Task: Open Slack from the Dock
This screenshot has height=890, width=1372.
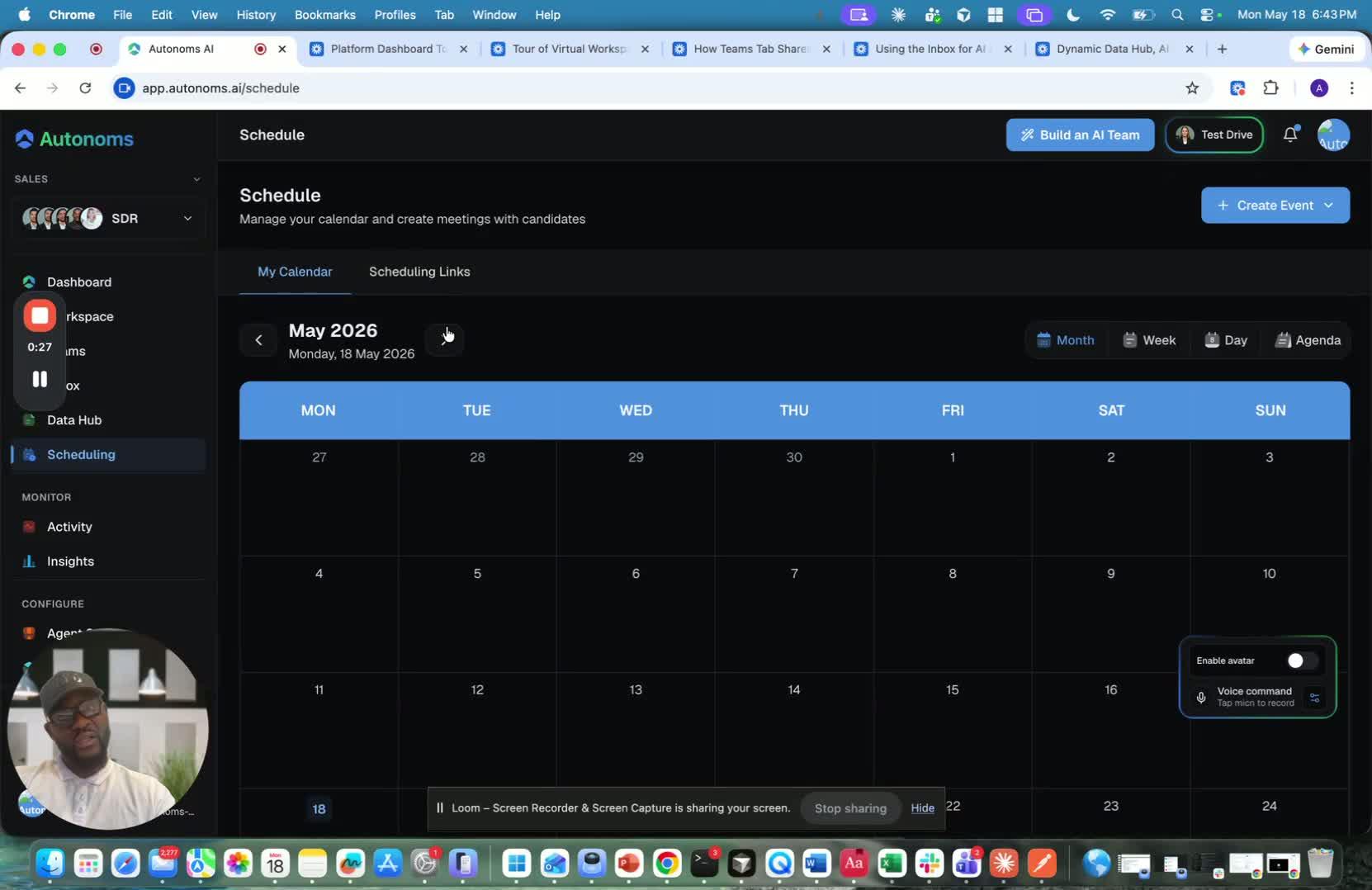Action: (x=930, y=864)
